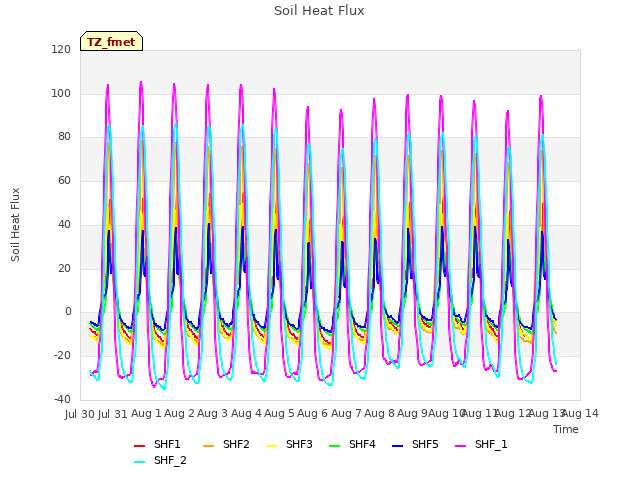Click the Time axis label
Screen dimensions: 640x480
pos(566,429)
